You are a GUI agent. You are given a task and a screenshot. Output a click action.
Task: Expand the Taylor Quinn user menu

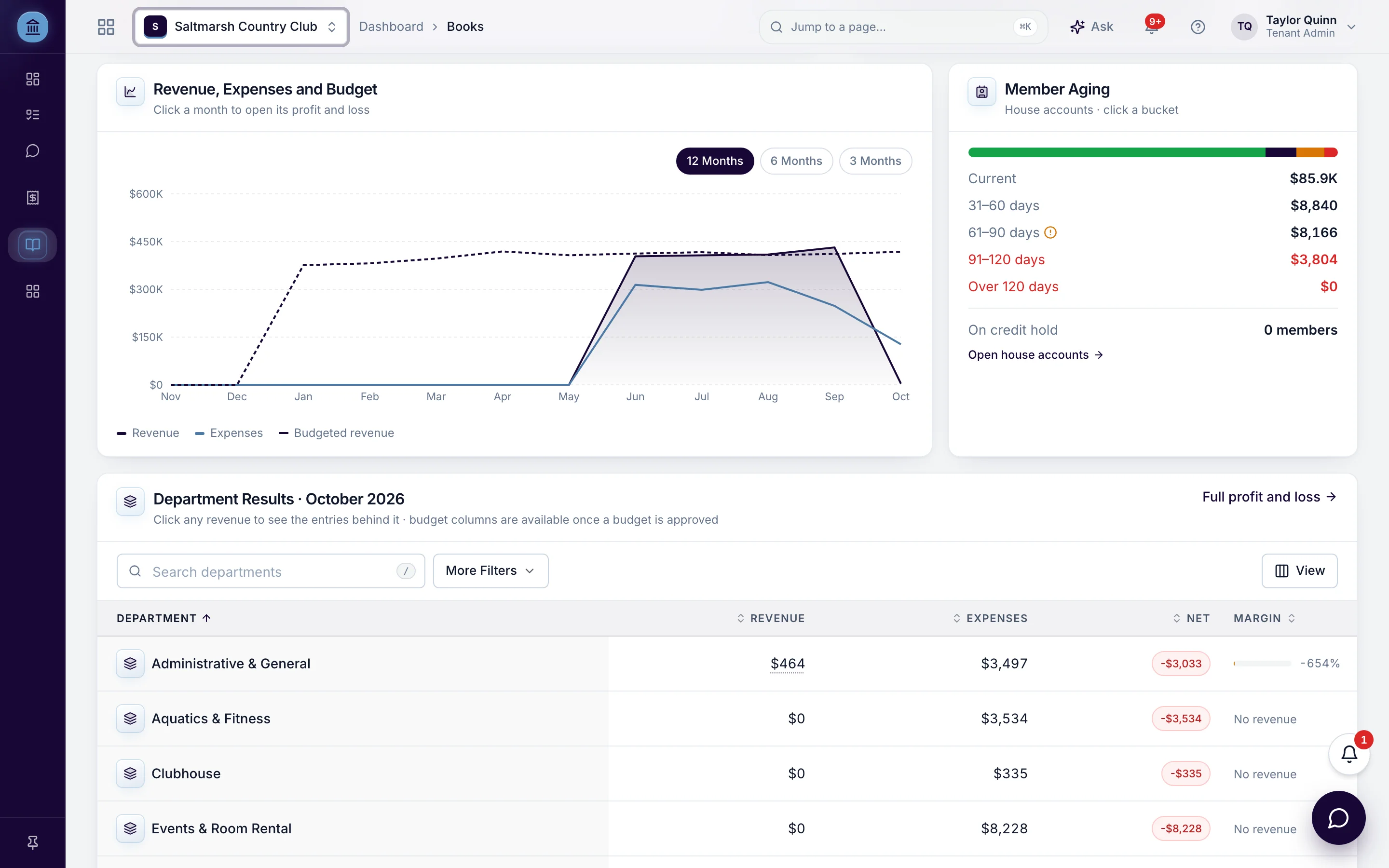point(1294,27)
